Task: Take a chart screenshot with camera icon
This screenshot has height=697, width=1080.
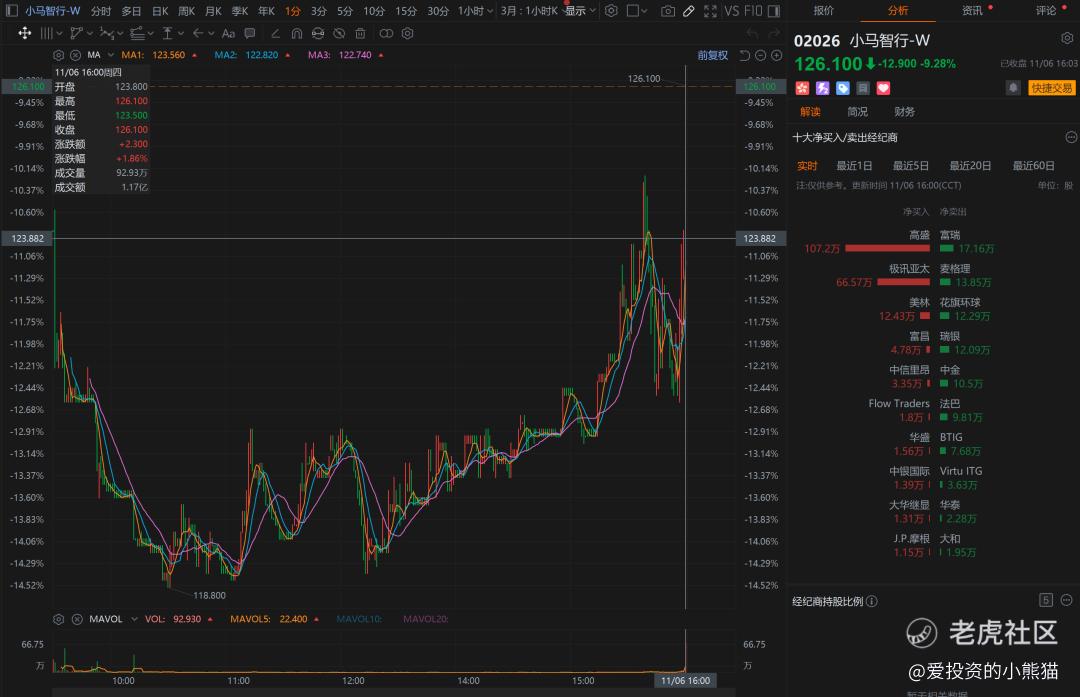Action: tap(667, 11)
